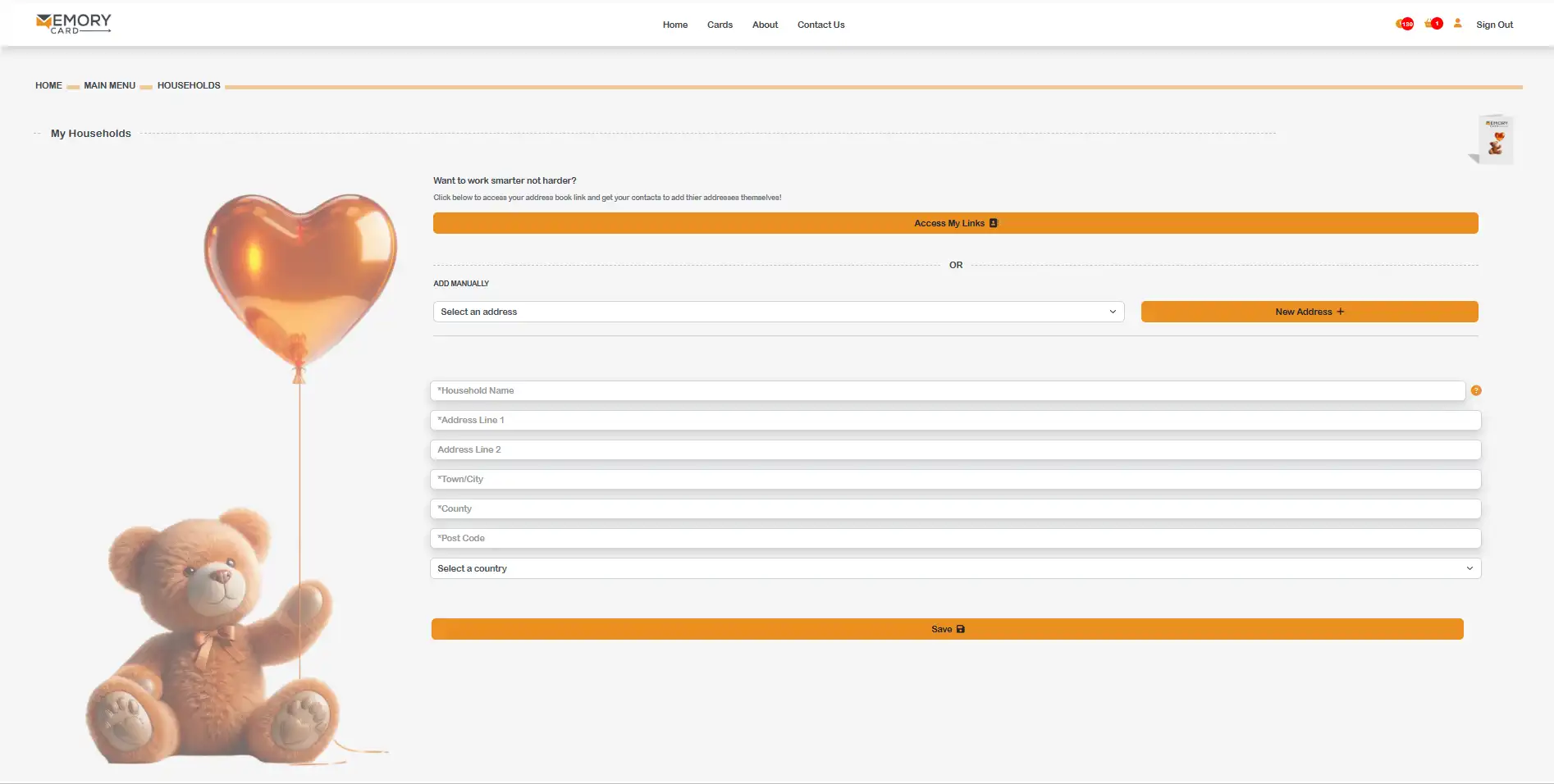Go to MAIN MENU breadcrumb

click(x=109, y=85)
